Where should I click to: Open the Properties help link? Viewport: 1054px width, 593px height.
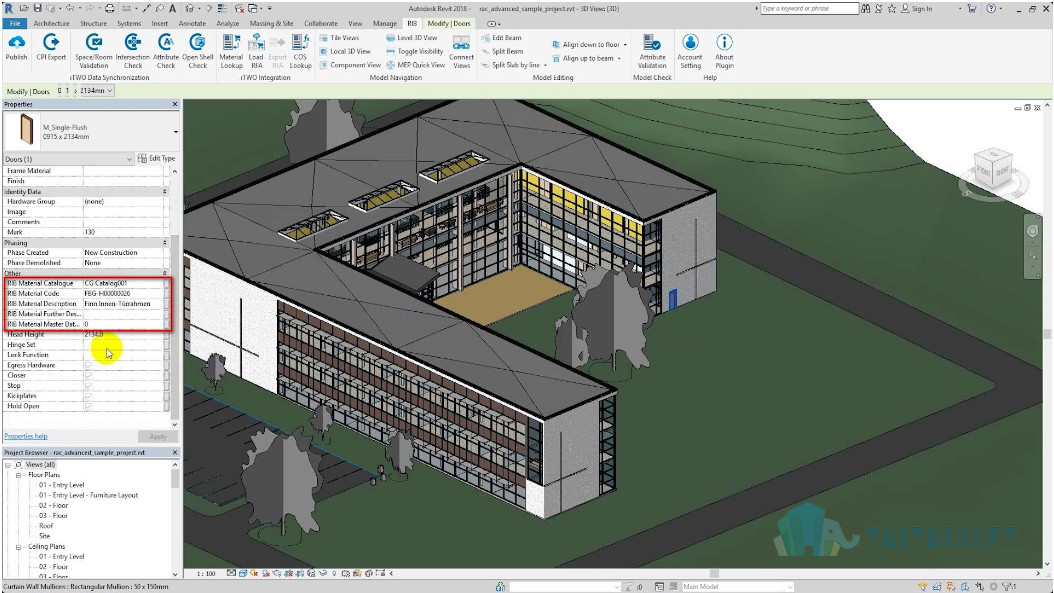[26, 436]
